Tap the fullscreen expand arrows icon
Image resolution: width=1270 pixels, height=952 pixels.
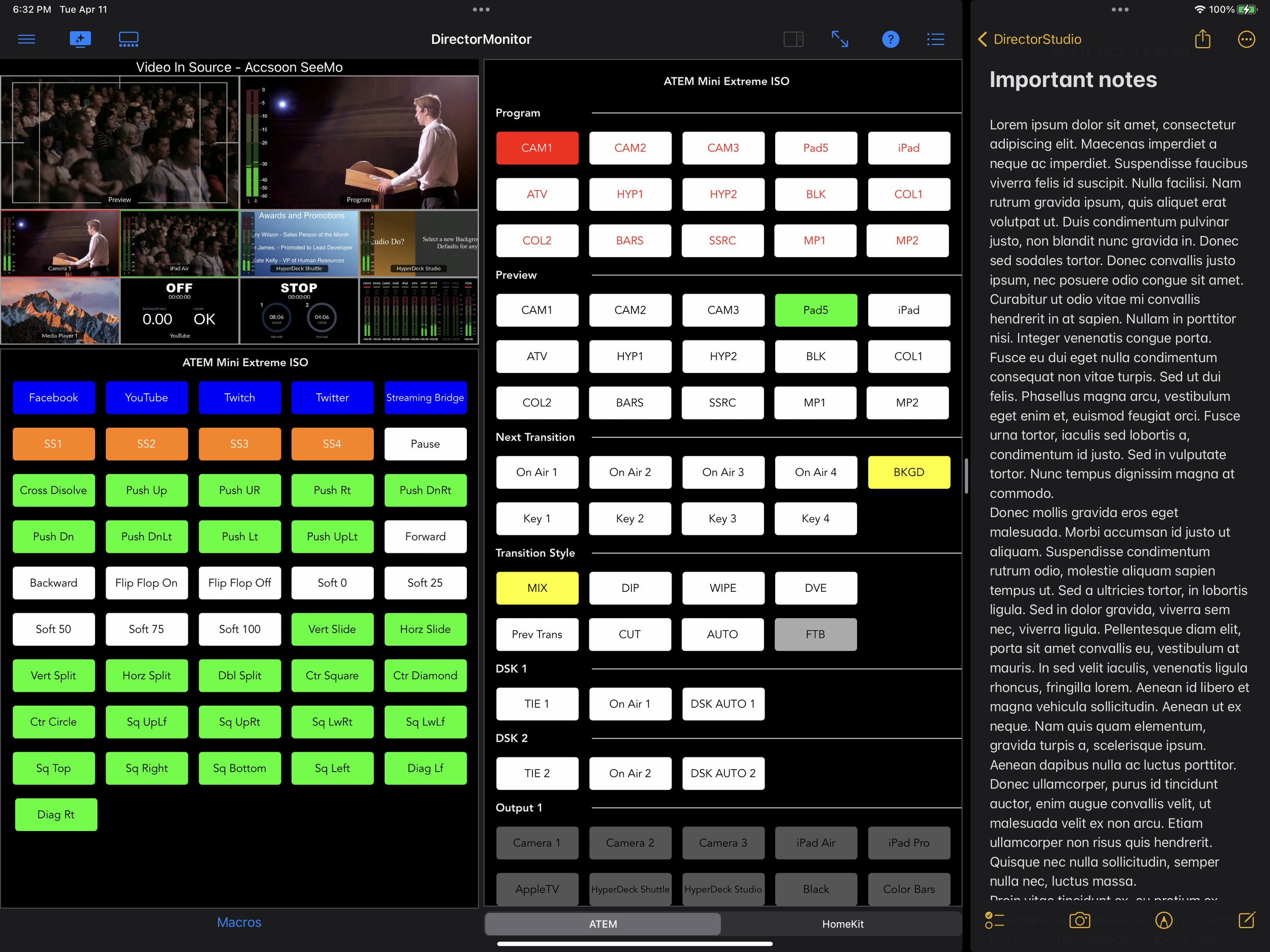840,39
